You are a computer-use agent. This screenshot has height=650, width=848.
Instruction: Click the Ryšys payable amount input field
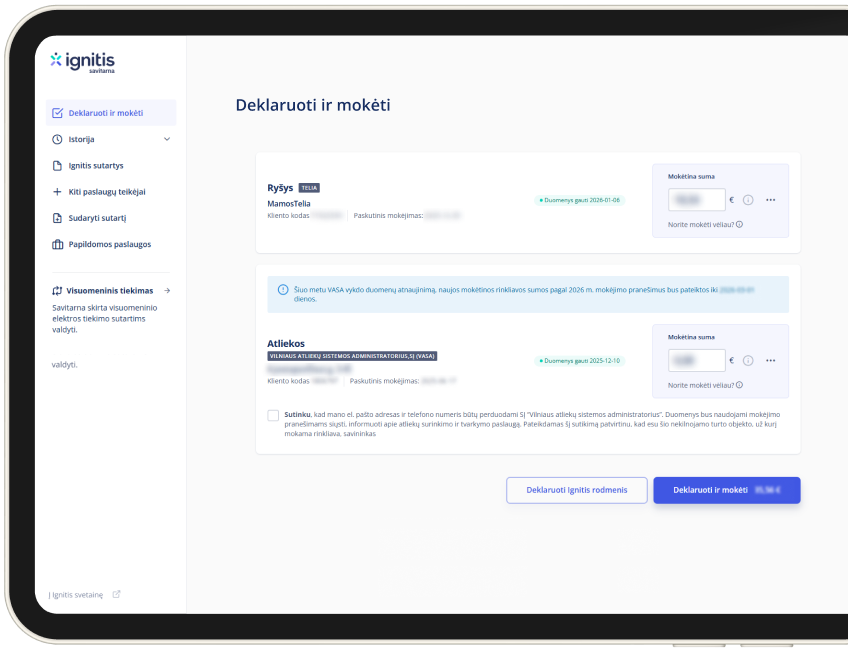[696, 200]
